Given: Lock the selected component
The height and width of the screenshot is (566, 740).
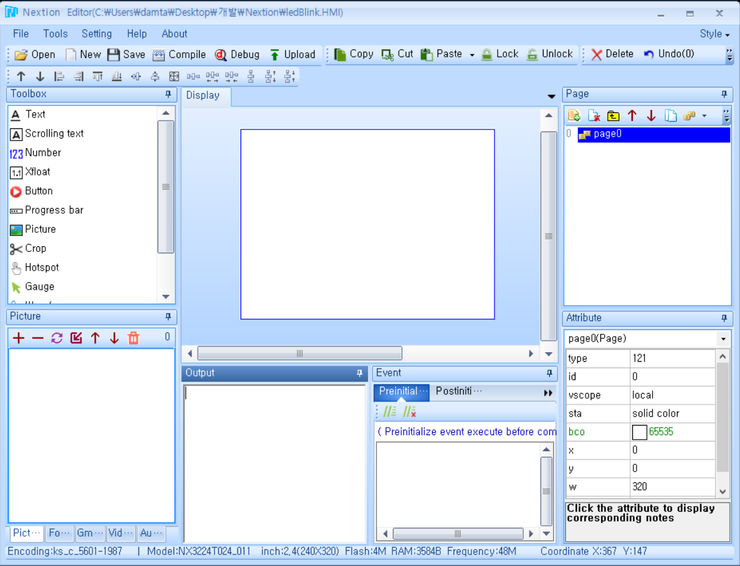Looking at the screenshot, I should [x=500, y=54].
